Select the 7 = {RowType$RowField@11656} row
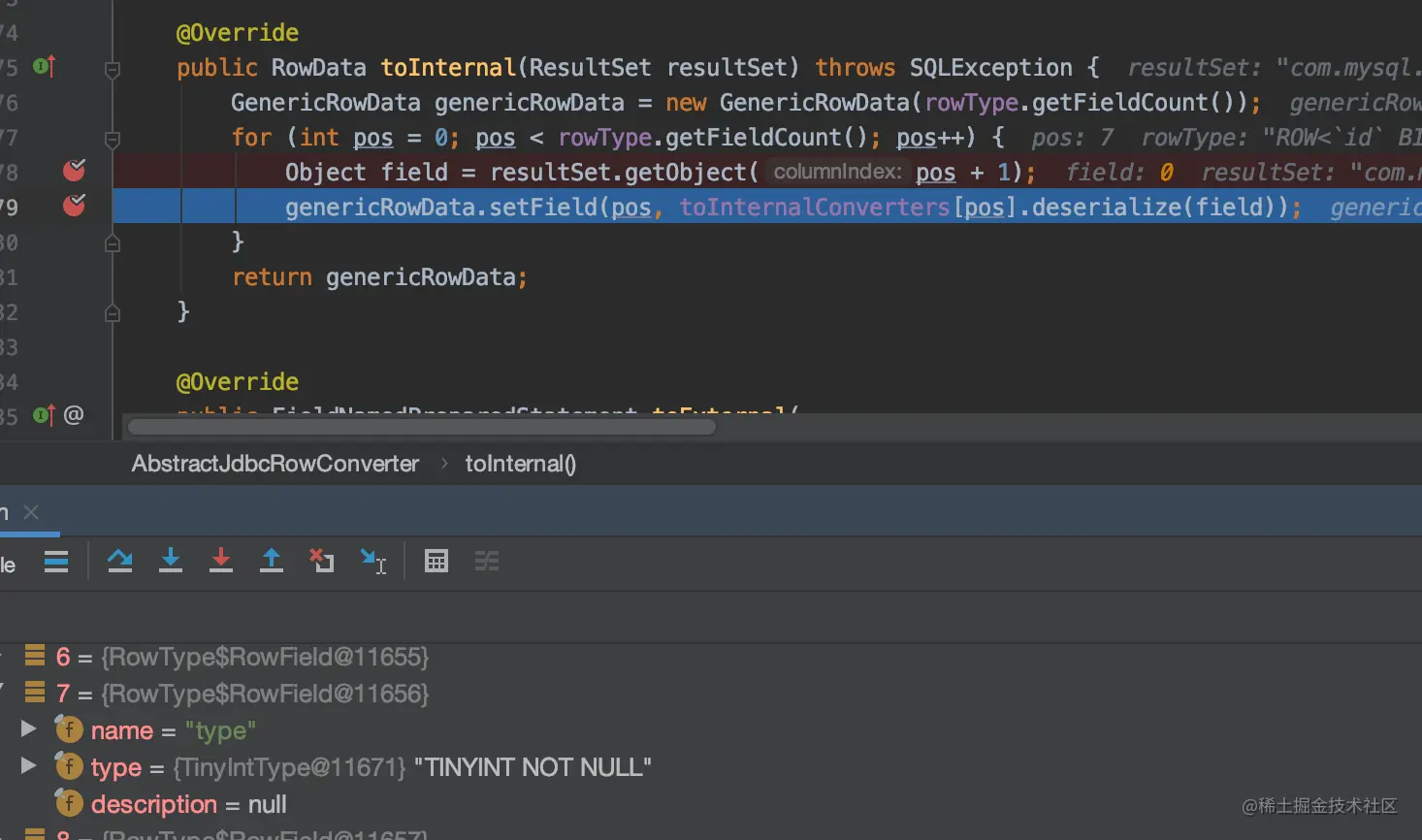 (x=711, y=694)
